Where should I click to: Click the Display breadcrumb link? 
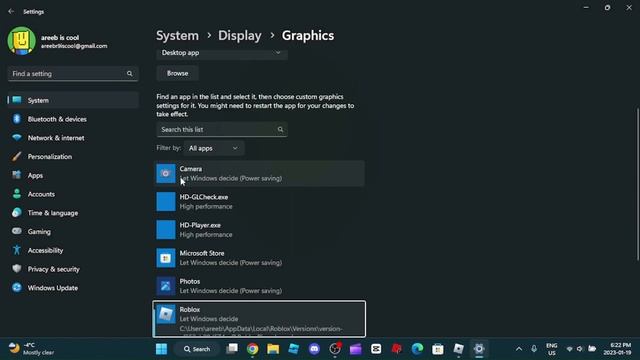click(x=240, y=36)
